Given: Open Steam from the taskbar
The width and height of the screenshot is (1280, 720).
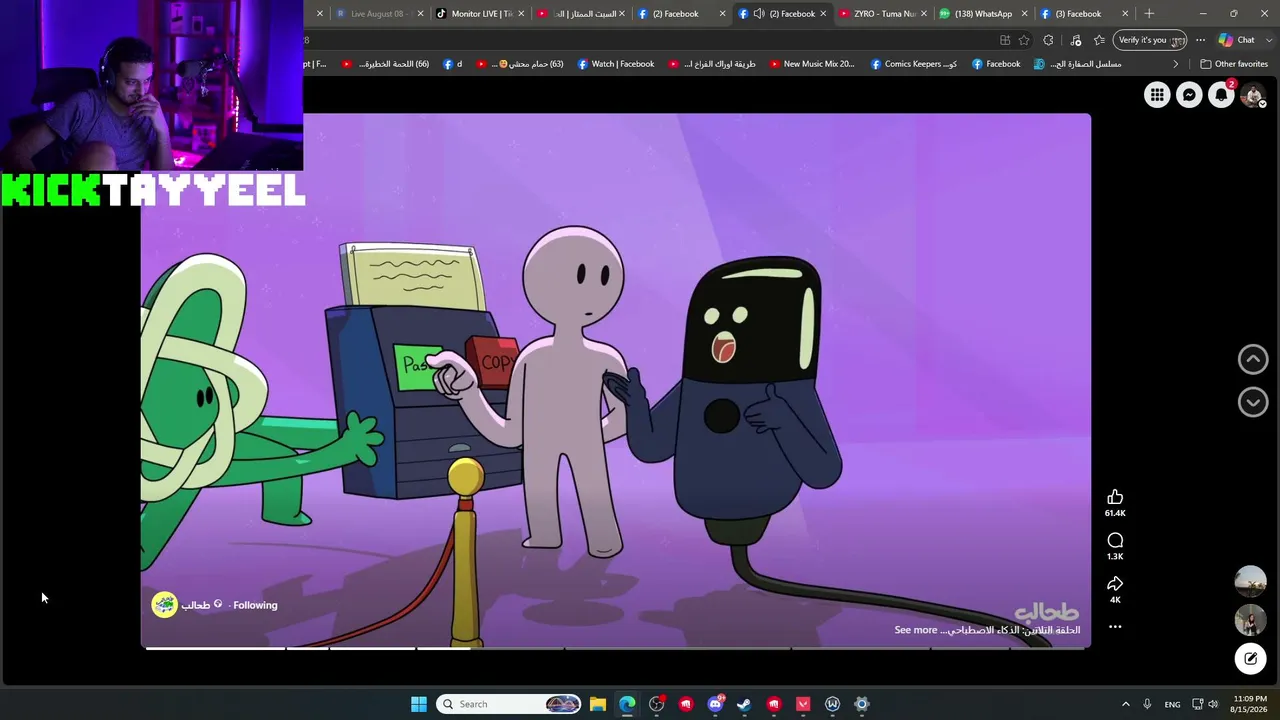Looking at the screenshot, I should 744,704.
